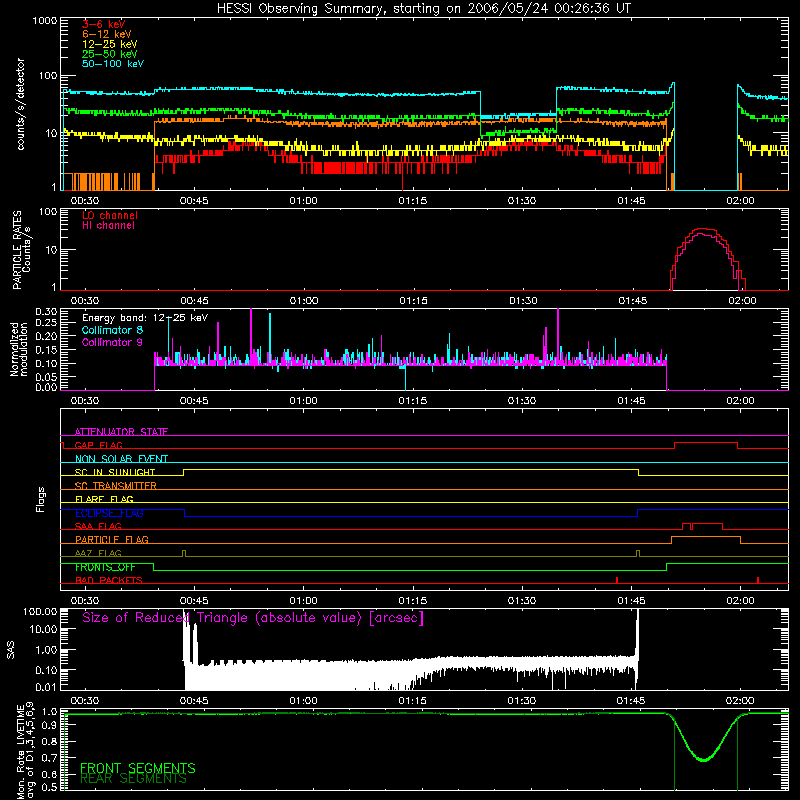Click 01:15 tick under particle rates plot
The image size is (800, 800).
click(x=413, y=301)
